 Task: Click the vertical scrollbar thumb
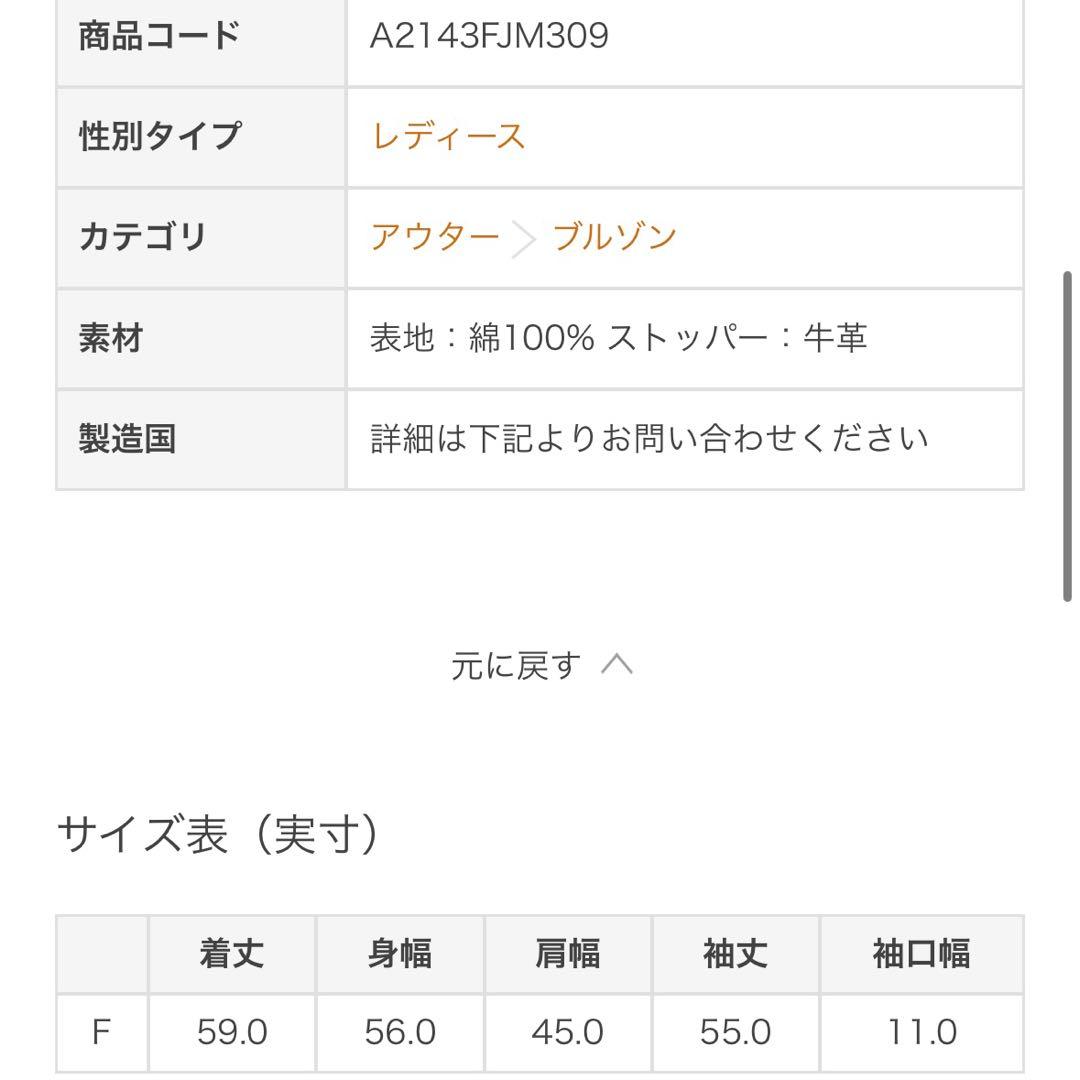(x=1067, y=435)
